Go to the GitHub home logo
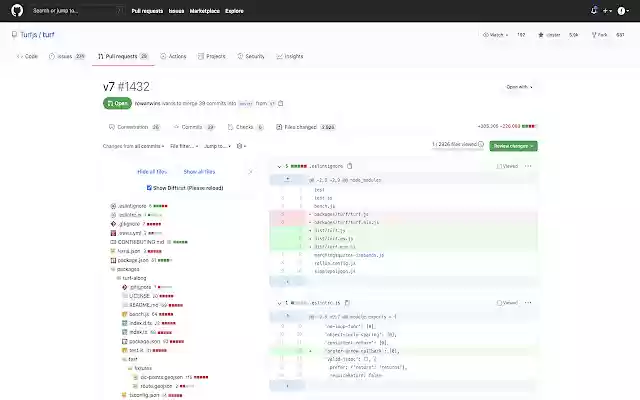The image size is (640, 400). (x=17, y=11)
